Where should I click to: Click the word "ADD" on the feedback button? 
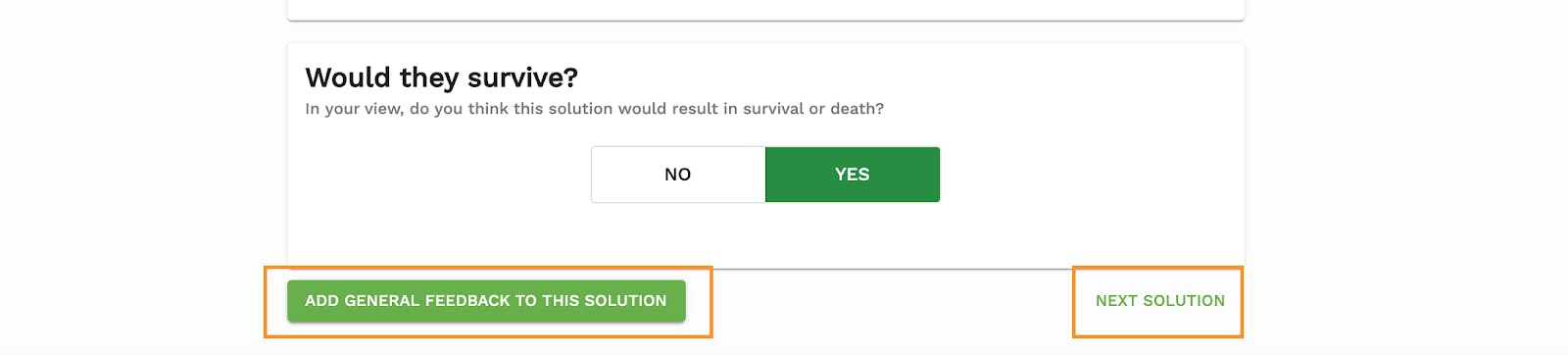click(x=321, y=301)
